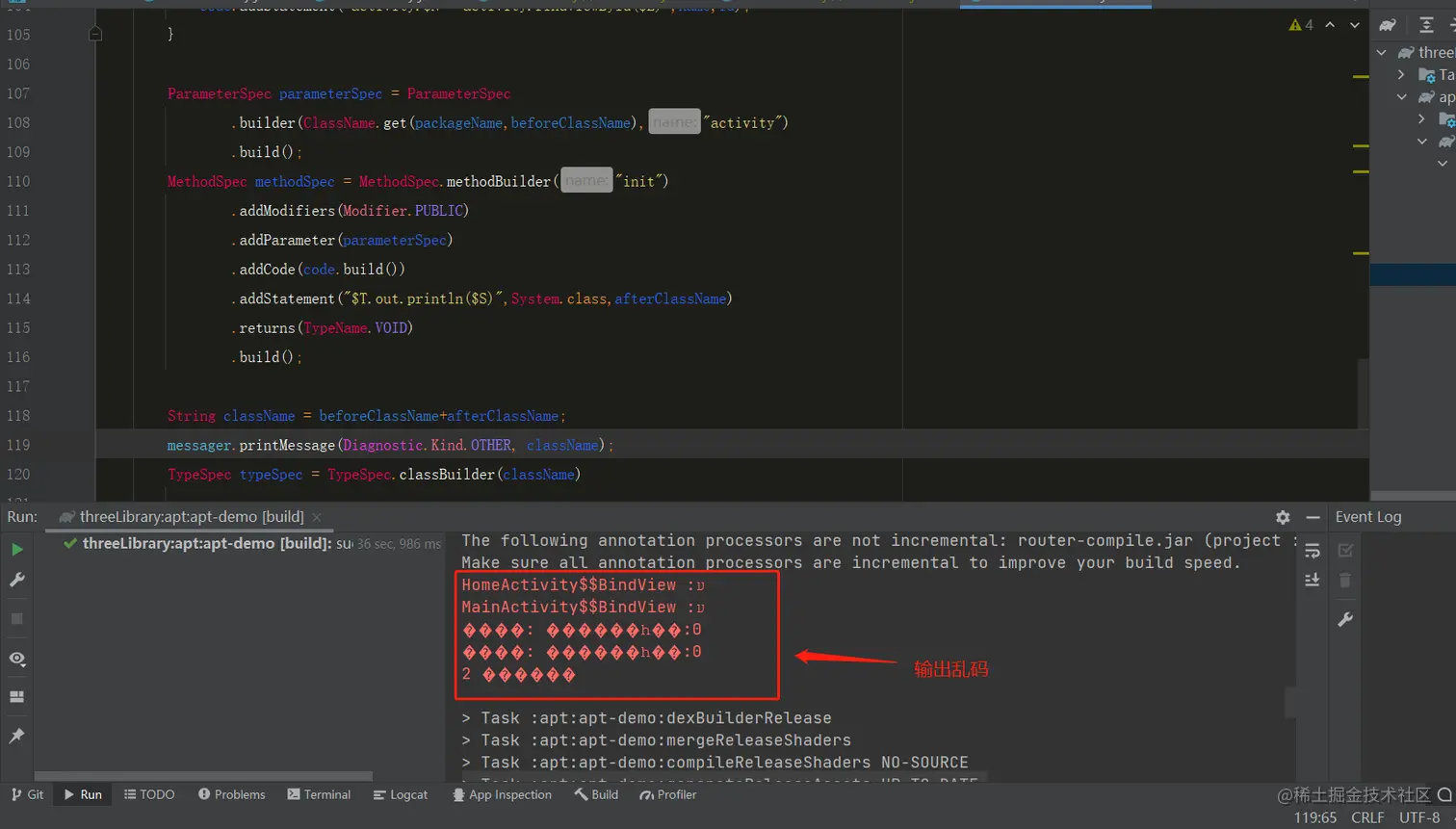Screen dimensions: 1456x829
Task: Expand the collapsed folder under apt module
Action: click(x=1421, y=118)
